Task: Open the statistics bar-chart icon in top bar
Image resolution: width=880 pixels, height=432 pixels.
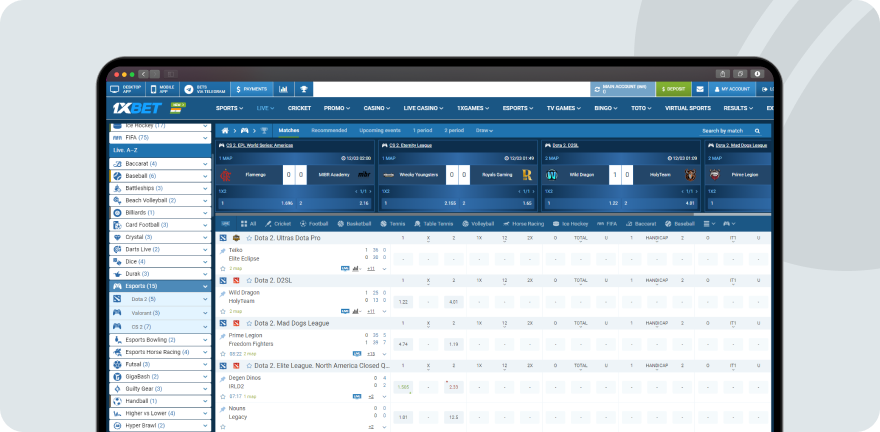Action: (283, 89)
